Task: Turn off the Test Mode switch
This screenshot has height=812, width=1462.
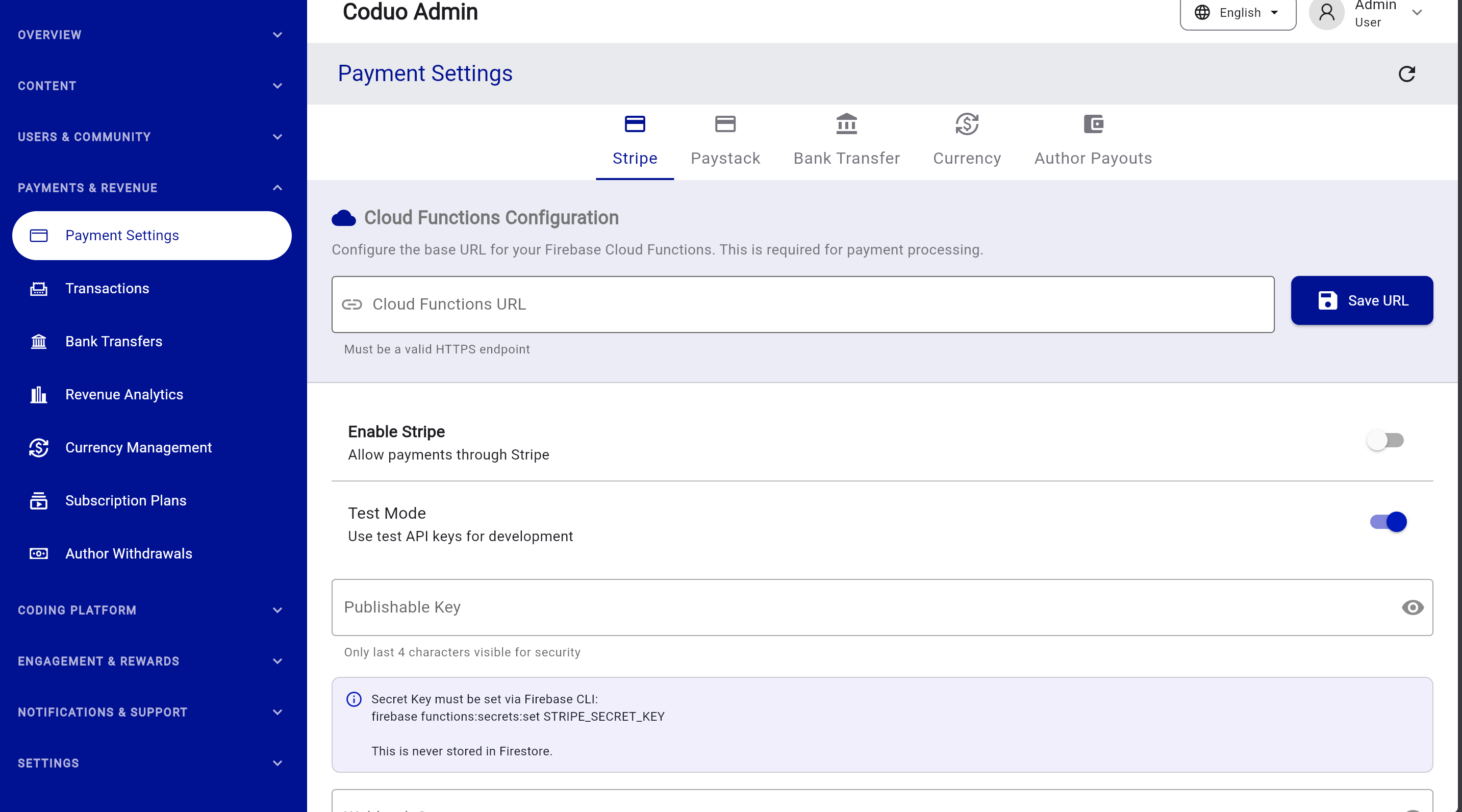Action: tap(1388, 522)
